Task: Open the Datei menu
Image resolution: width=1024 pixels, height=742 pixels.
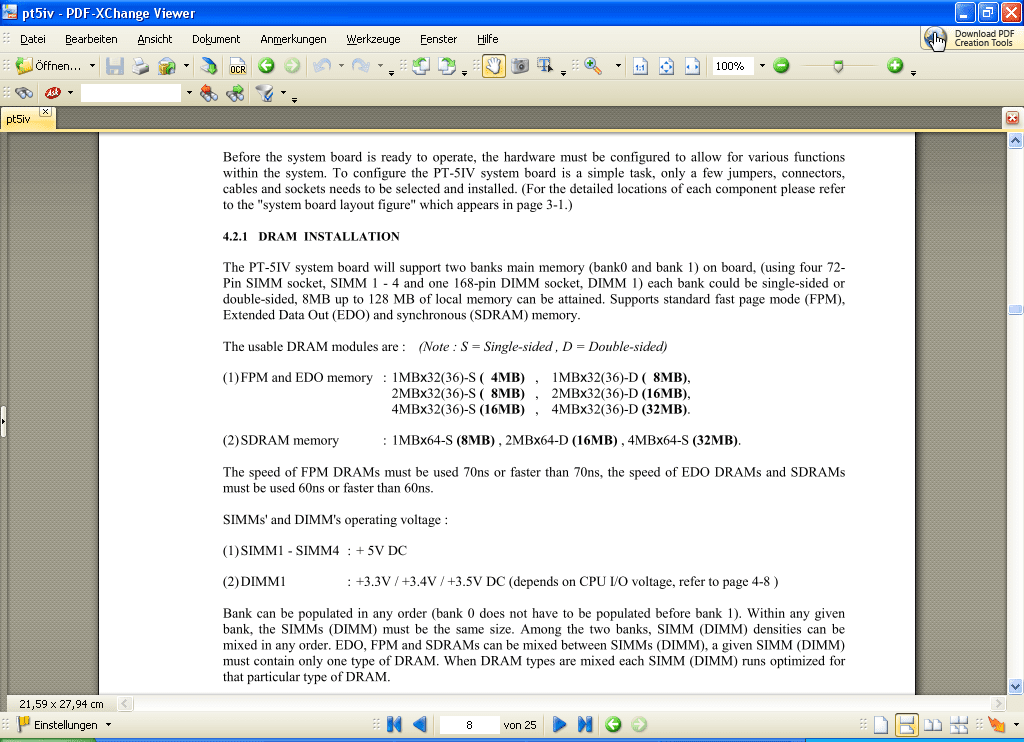Action: 33,39
